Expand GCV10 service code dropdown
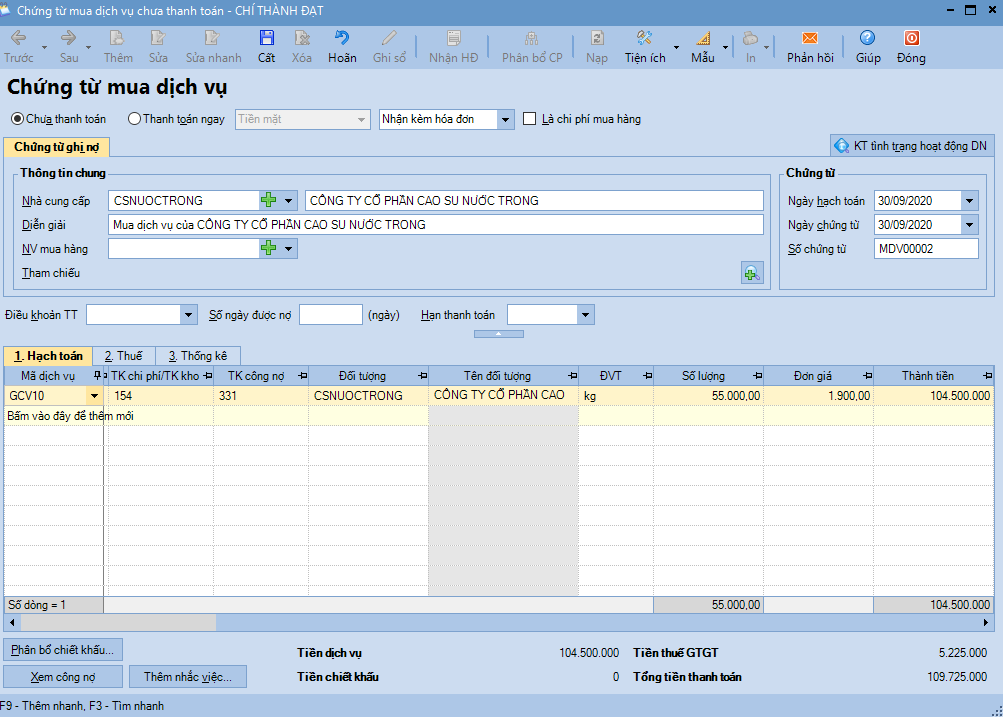1003x717 pixels. click(95, 396)
